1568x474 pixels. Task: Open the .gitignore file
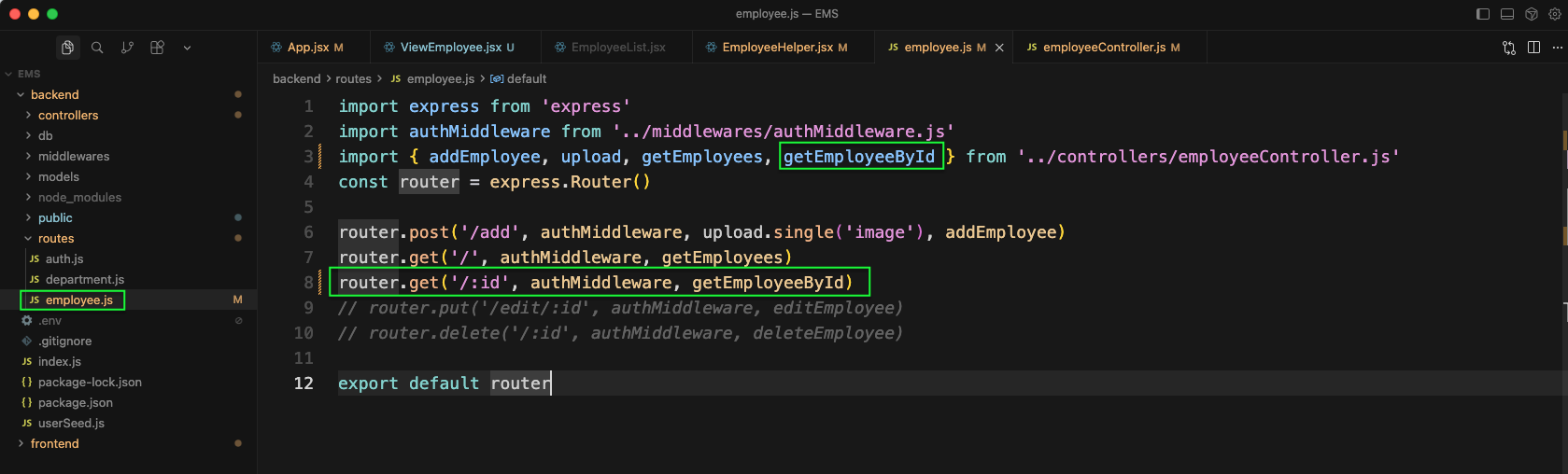[x=64, y=342]
